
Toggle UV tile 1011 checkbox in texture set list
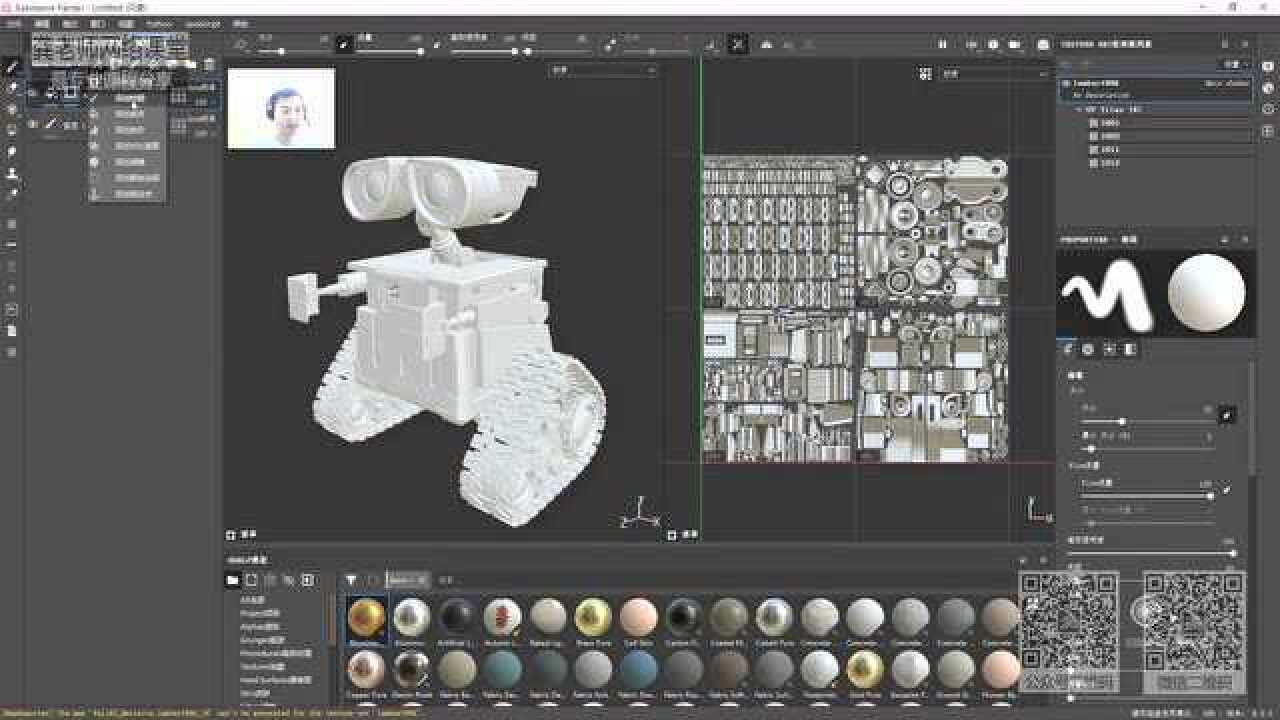coord(1093,149)
